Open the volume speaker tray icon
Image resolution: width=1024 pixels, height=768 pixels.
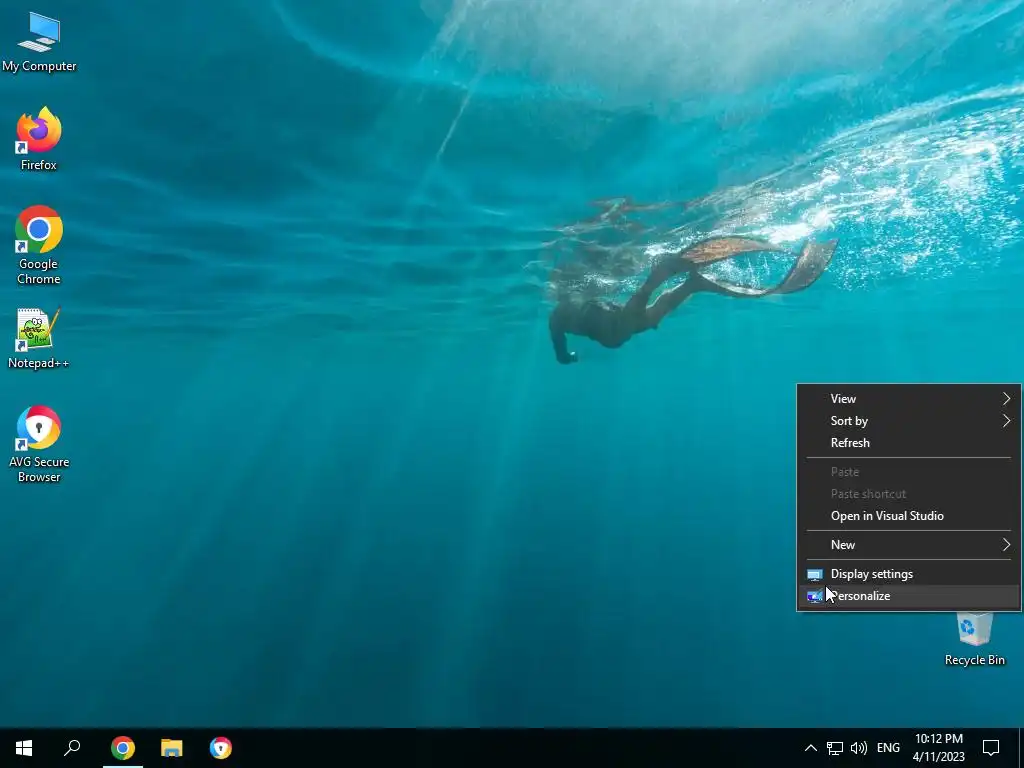(x=859, y=748)
